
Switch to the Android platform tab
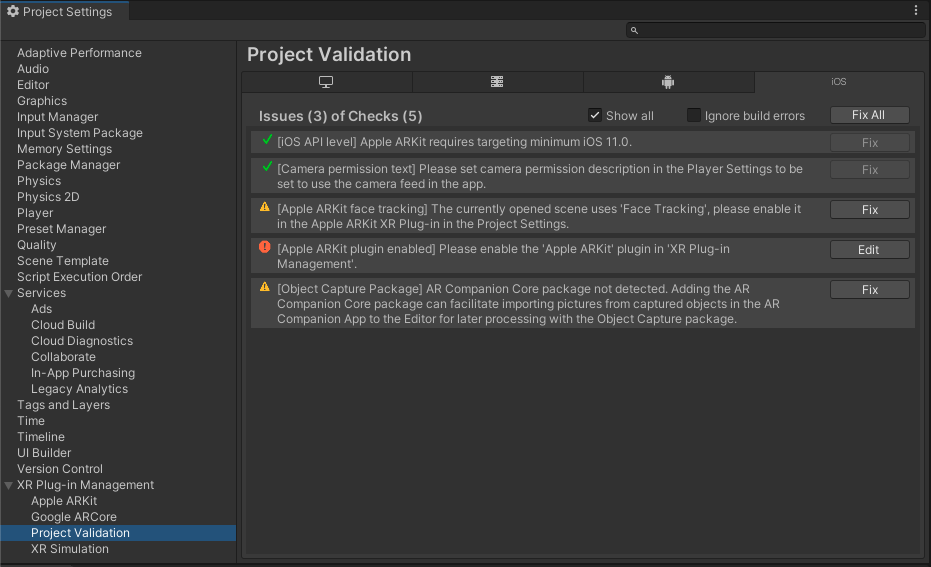pos(668,82)
